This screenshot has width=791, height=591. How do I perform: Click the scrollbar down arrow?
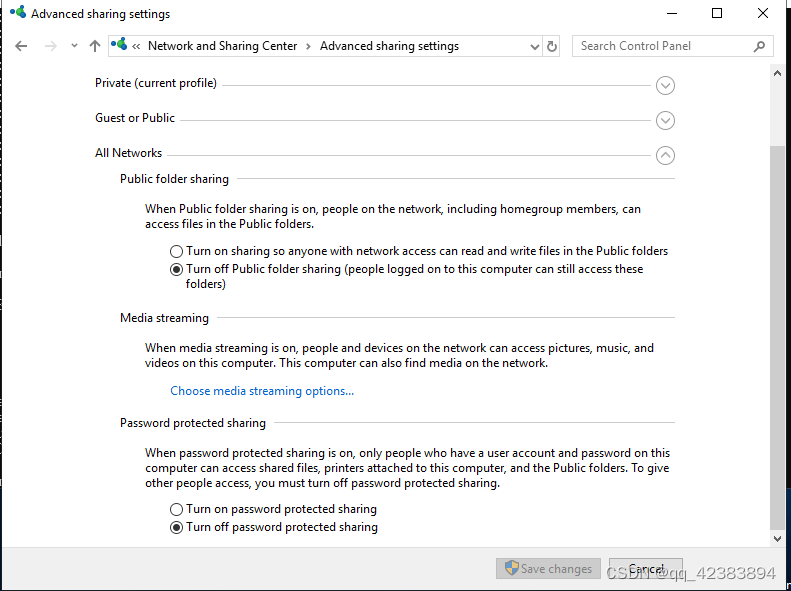(777, 539)
